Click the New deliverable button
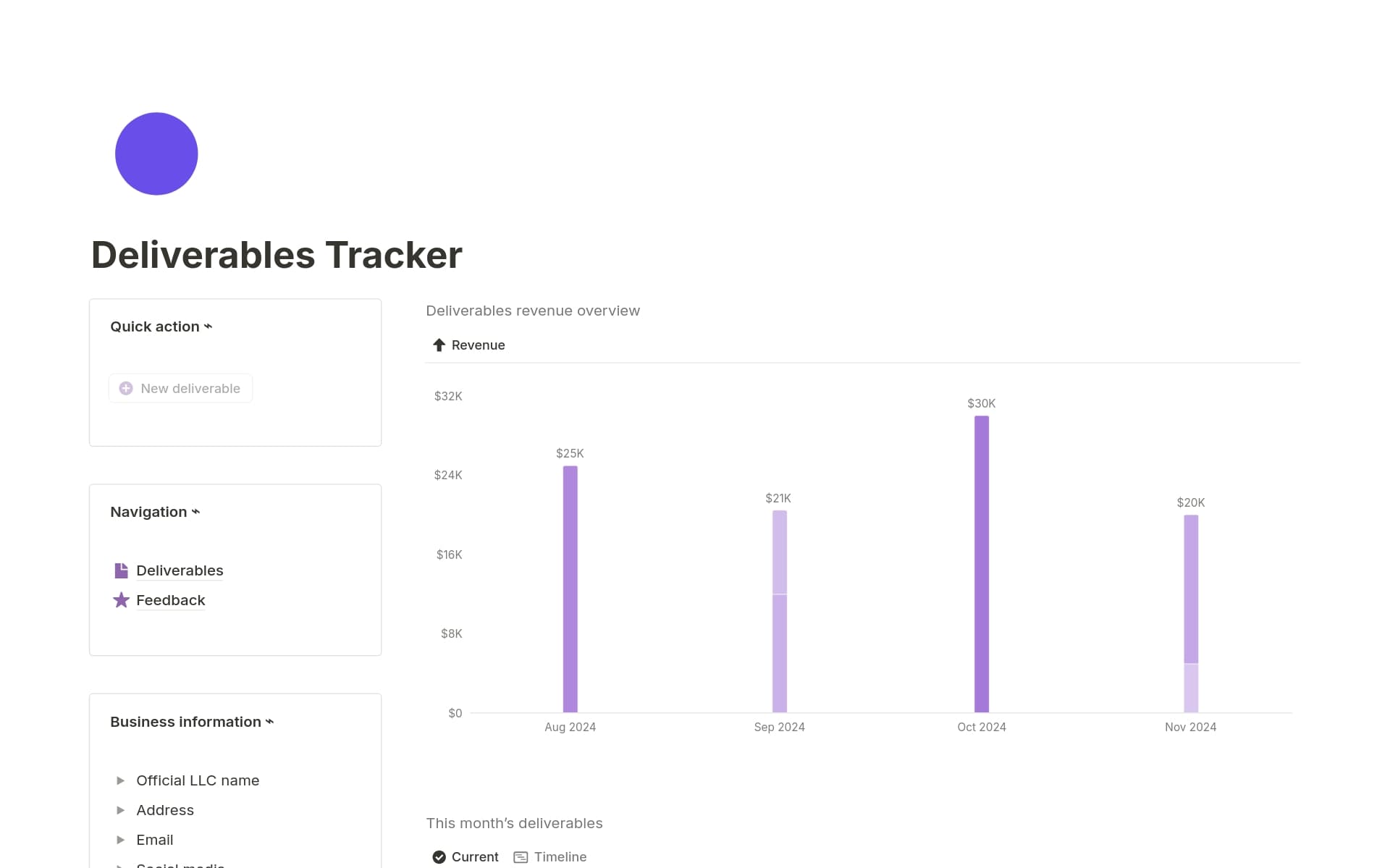The image size is (1390, 868). pyautogui.click(x=180, y=388)
